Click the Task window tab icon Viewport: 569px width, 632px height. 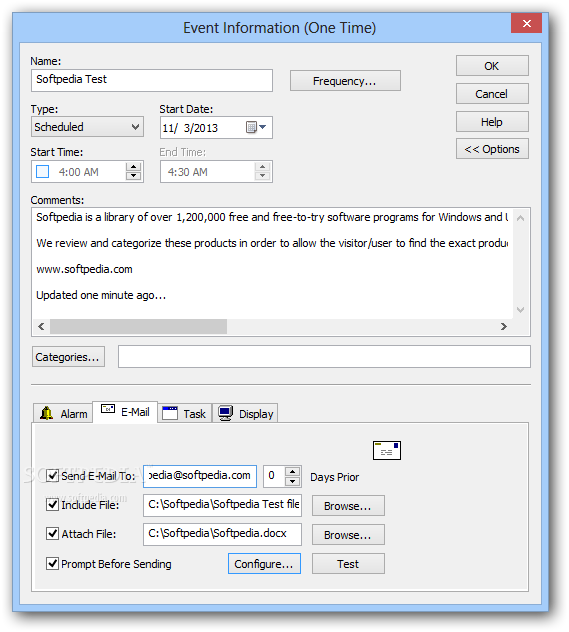tap(170, 413)
